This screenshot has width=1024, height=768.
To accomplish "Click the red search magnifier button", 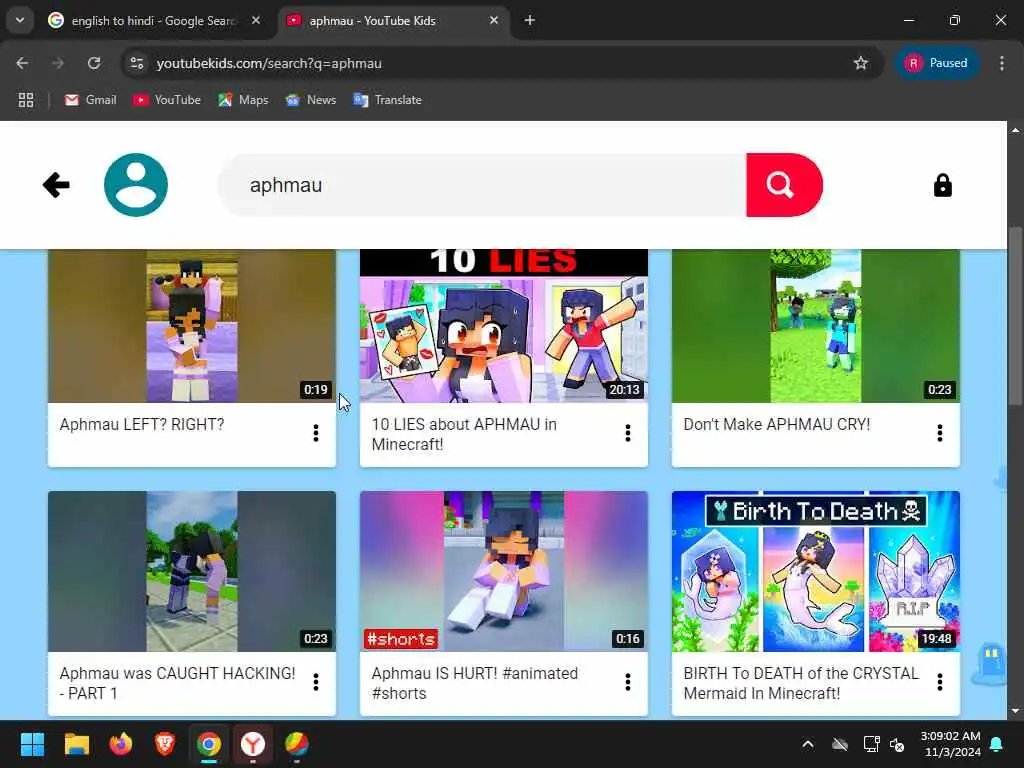I will [x=784, y=185].
